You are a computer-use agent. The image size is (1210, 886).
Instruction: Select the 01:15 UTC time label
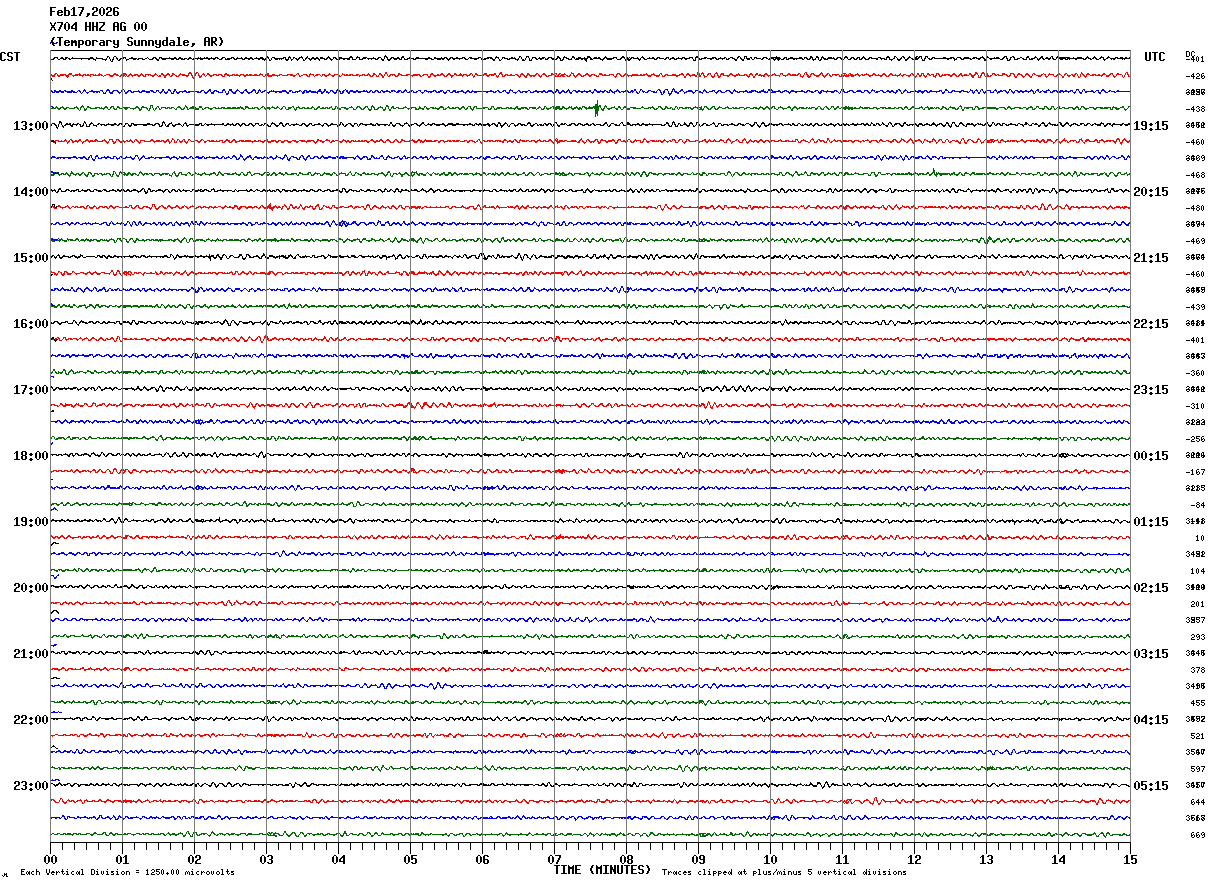pos(1151,522)
